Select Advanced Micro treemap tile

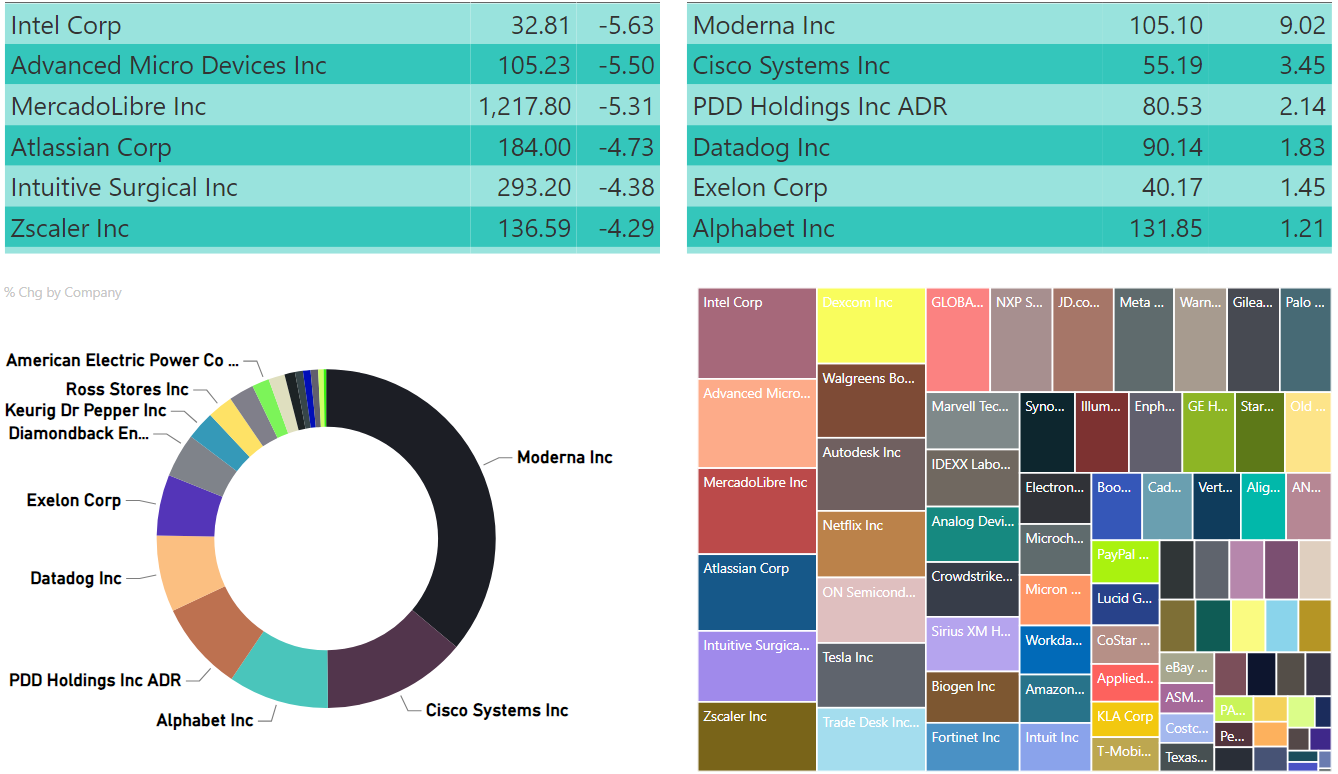tap(757, 423)
